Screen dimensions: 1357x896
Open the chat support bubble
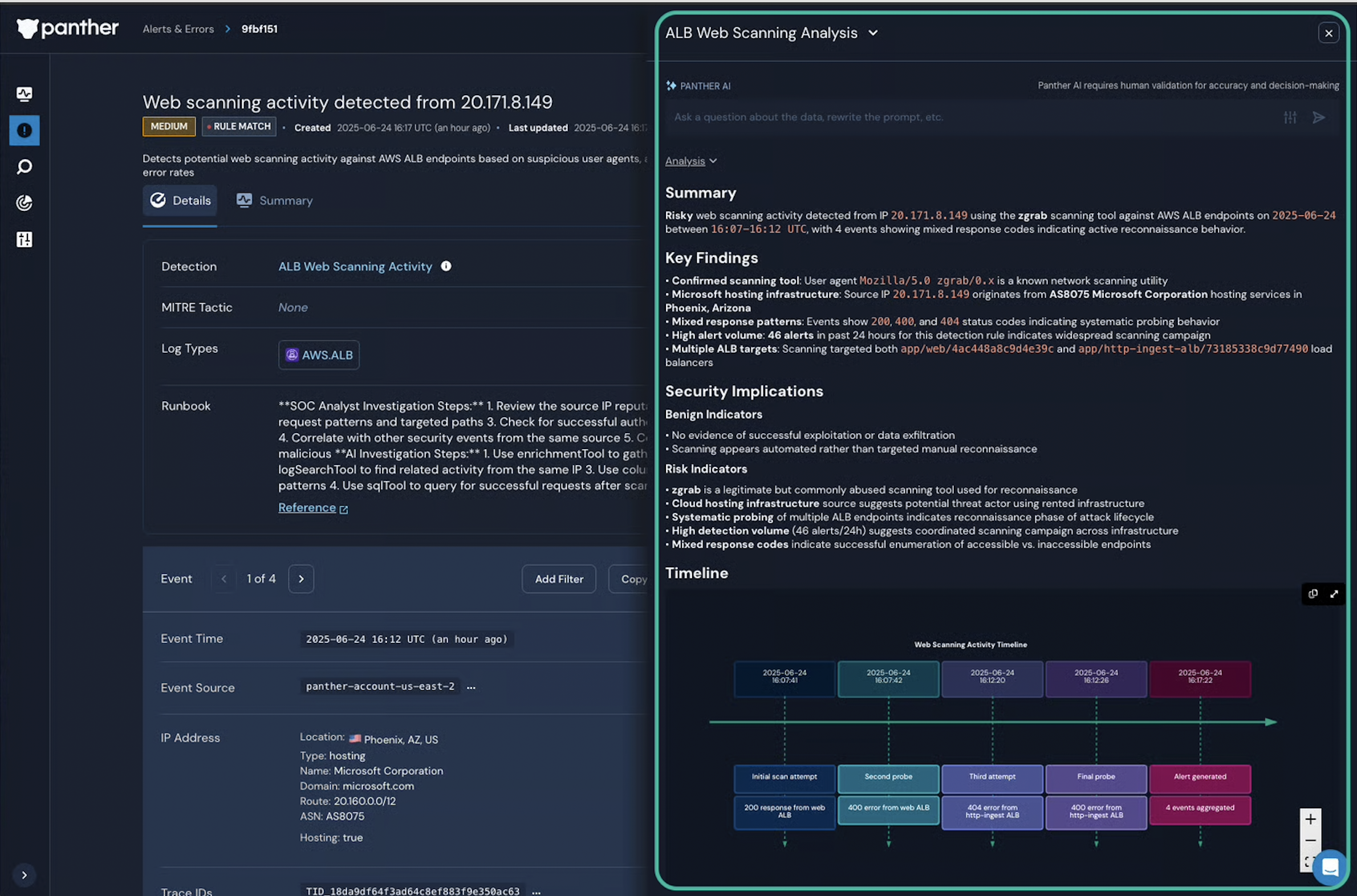[1330, 867]
